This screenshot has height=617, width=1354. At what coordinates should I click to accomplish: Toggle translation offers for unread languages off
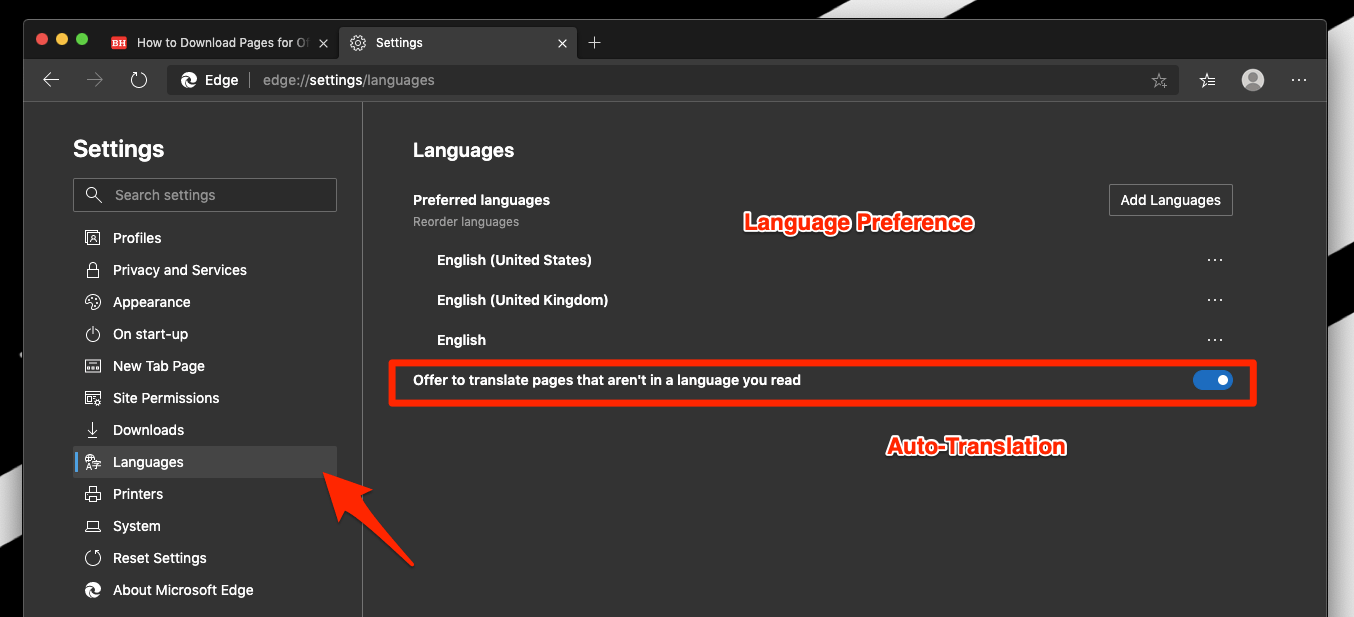[1213, 380]
